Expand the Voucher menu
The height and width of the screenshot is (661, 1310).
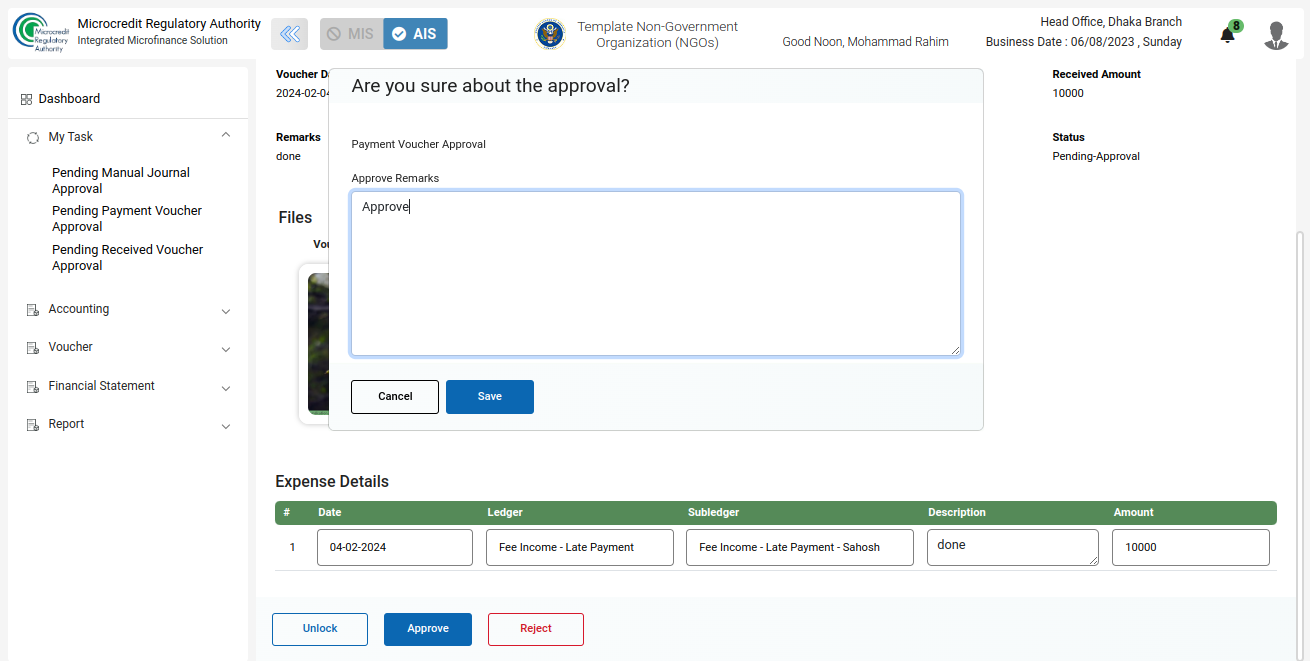click(225, 349)
